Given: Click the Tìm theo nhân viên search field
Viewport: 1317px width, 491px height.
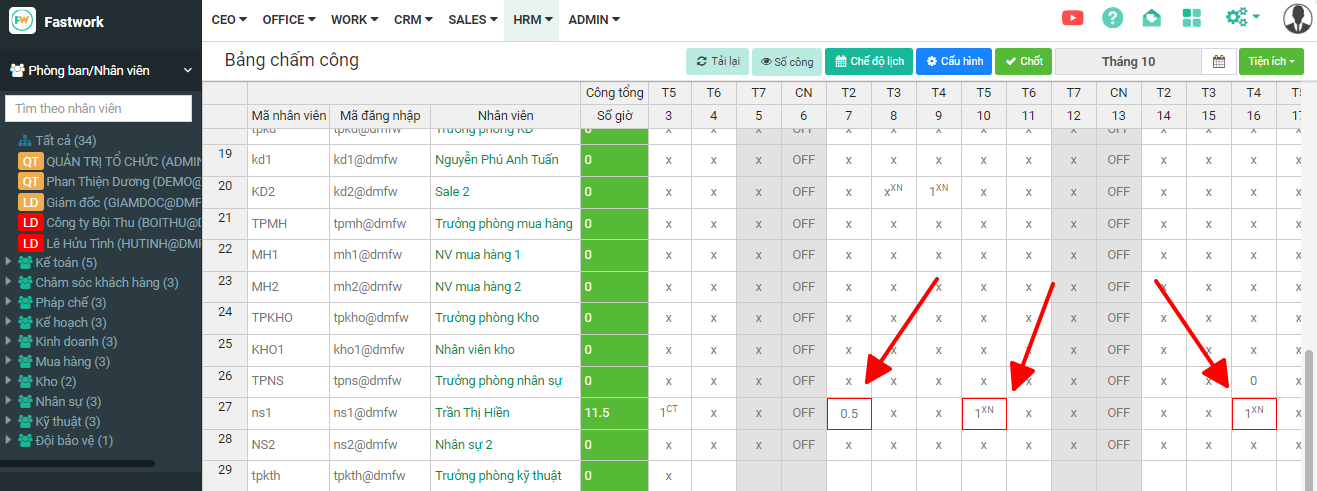Looking at the screenshot, I should 98,108.
